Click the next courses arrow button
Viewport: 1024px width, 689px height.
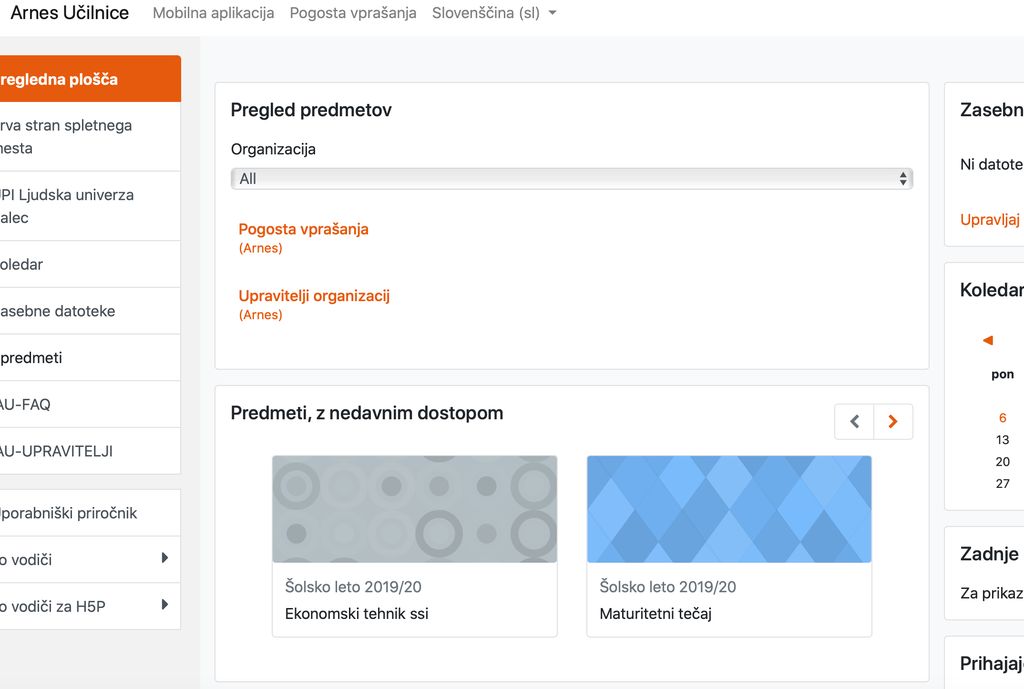893,422
